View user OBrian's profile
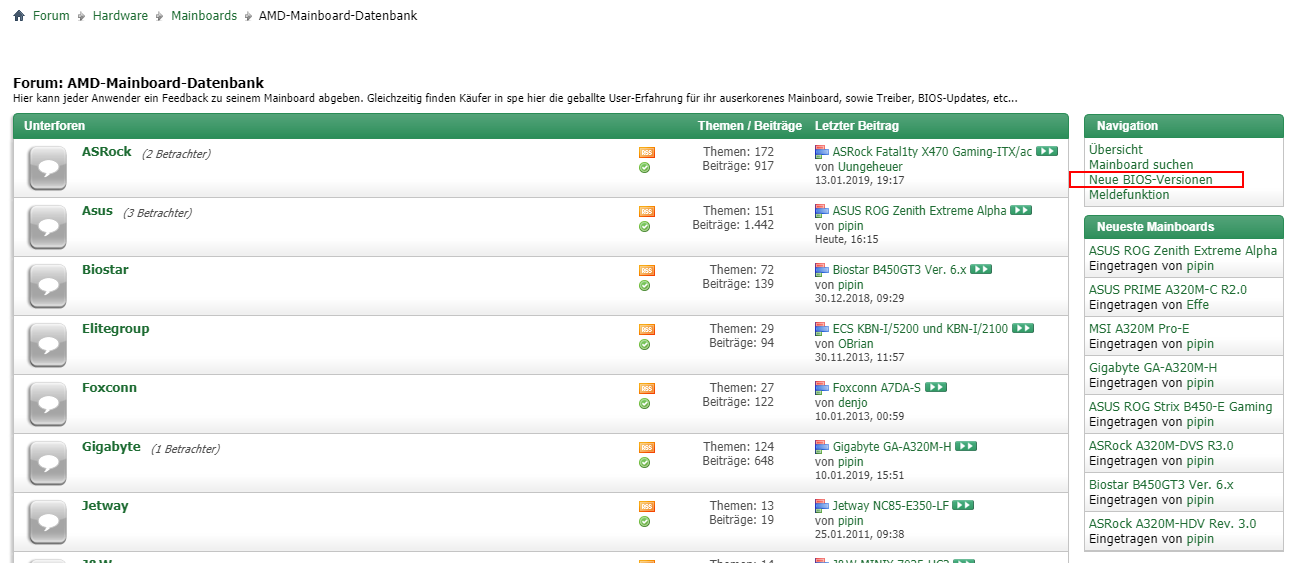The image size is (1293, 563). (x=855, y=344)
